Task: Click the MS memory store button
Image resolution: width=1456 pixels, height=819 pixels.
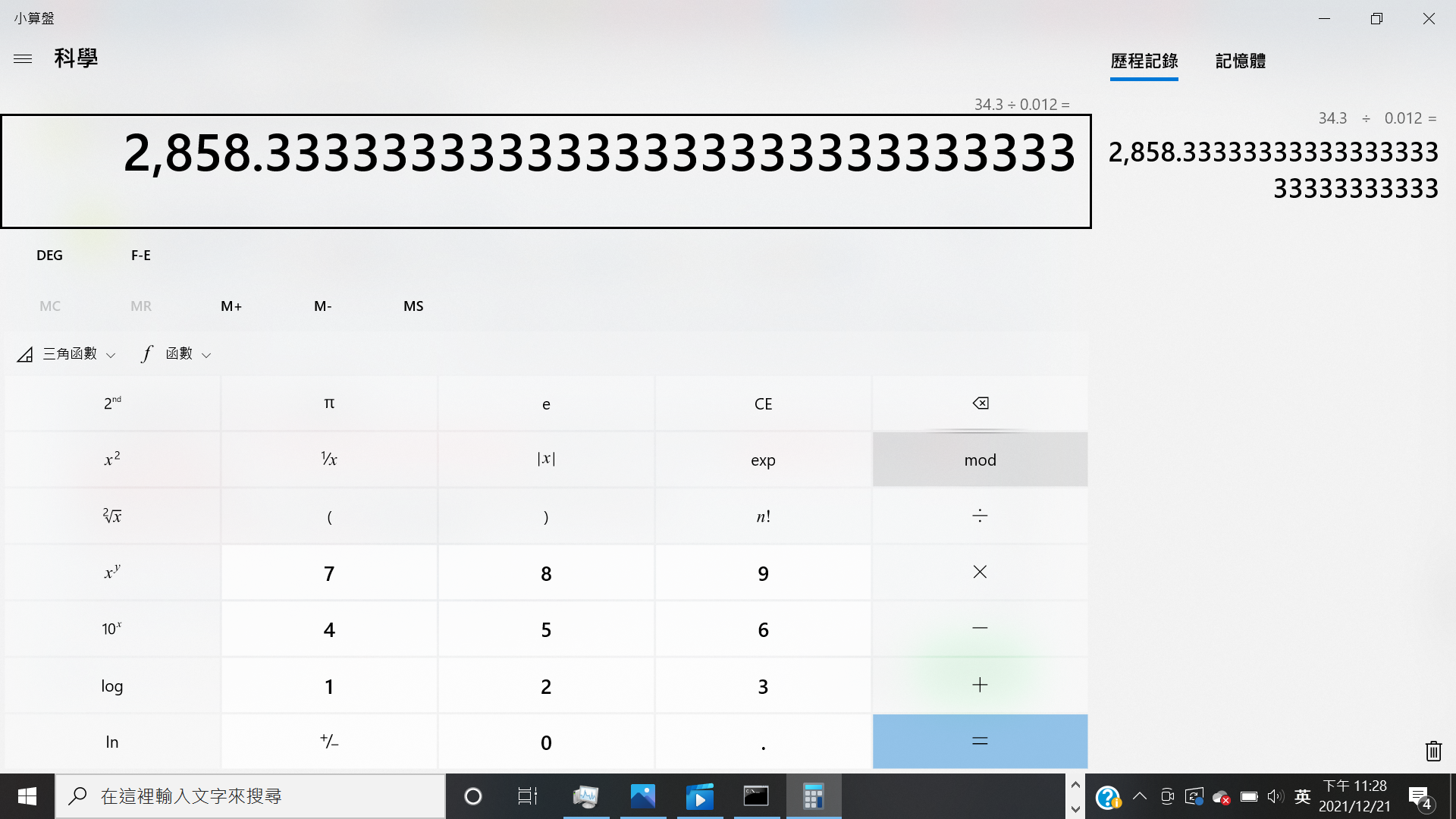Action: [x=413, y=306]
